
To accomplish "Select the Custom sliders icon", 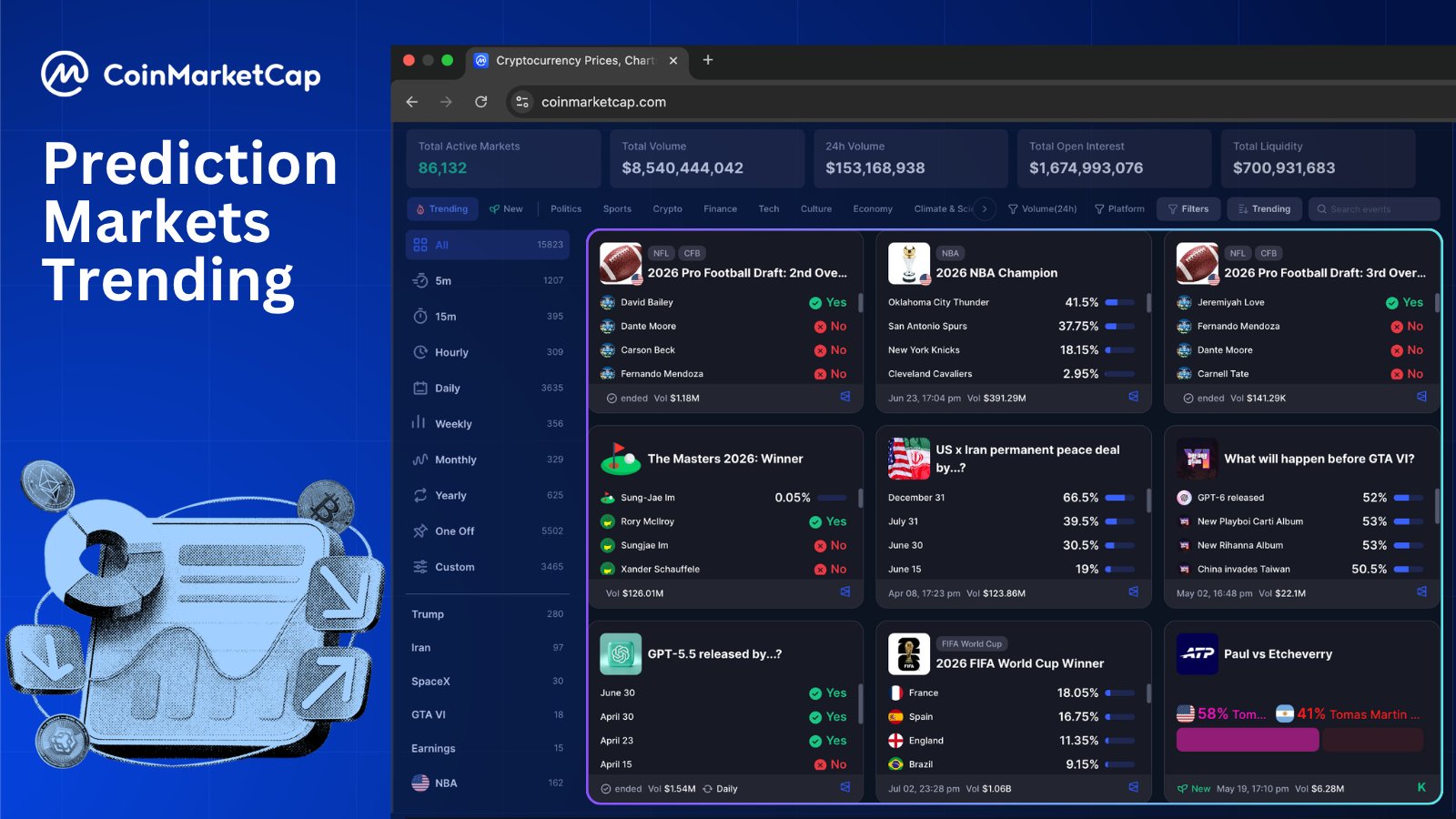I will click(420, 567).
